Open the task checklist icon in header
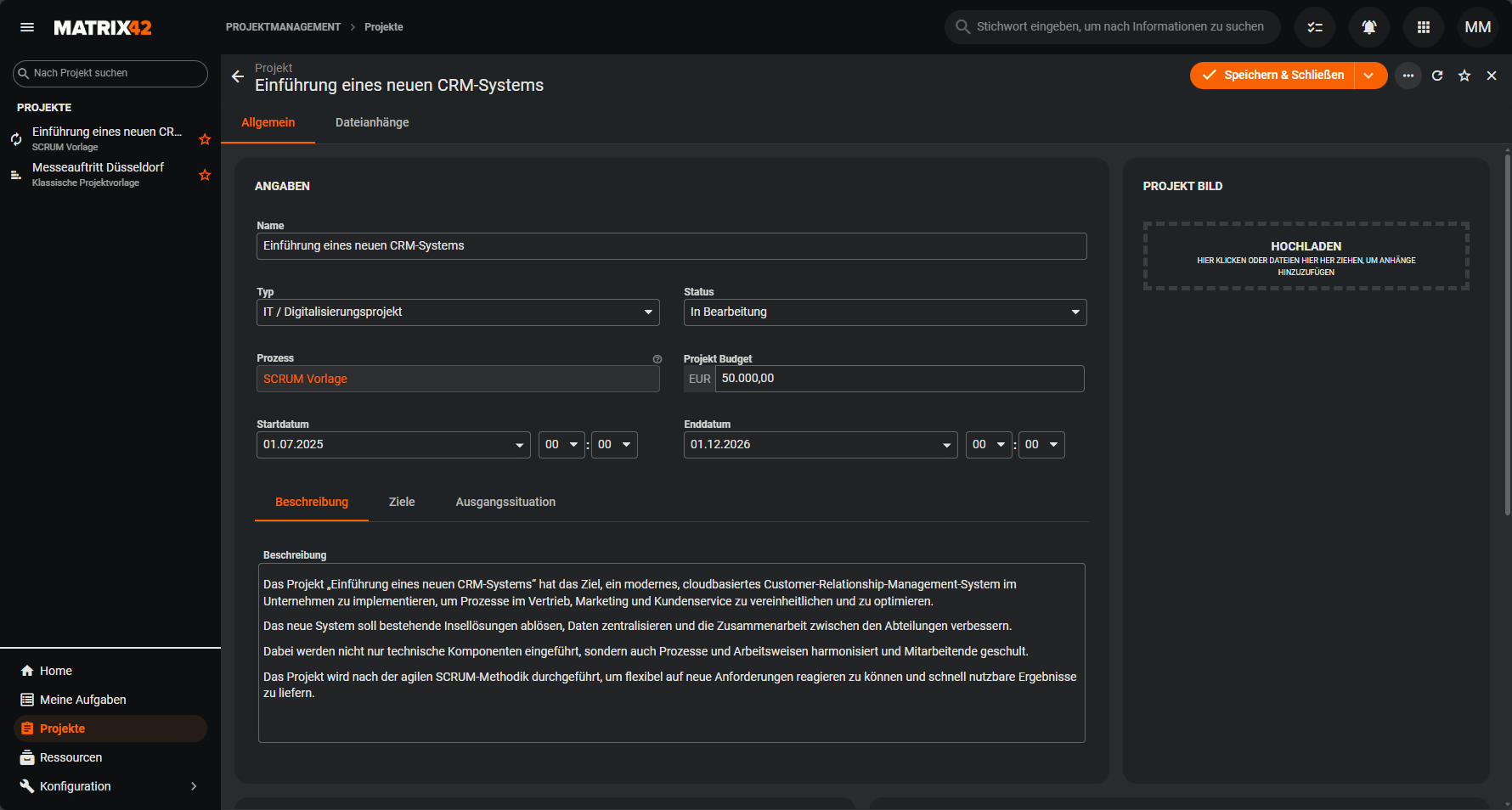The width and height of the screenshot is (1512, 810). 1315,27
